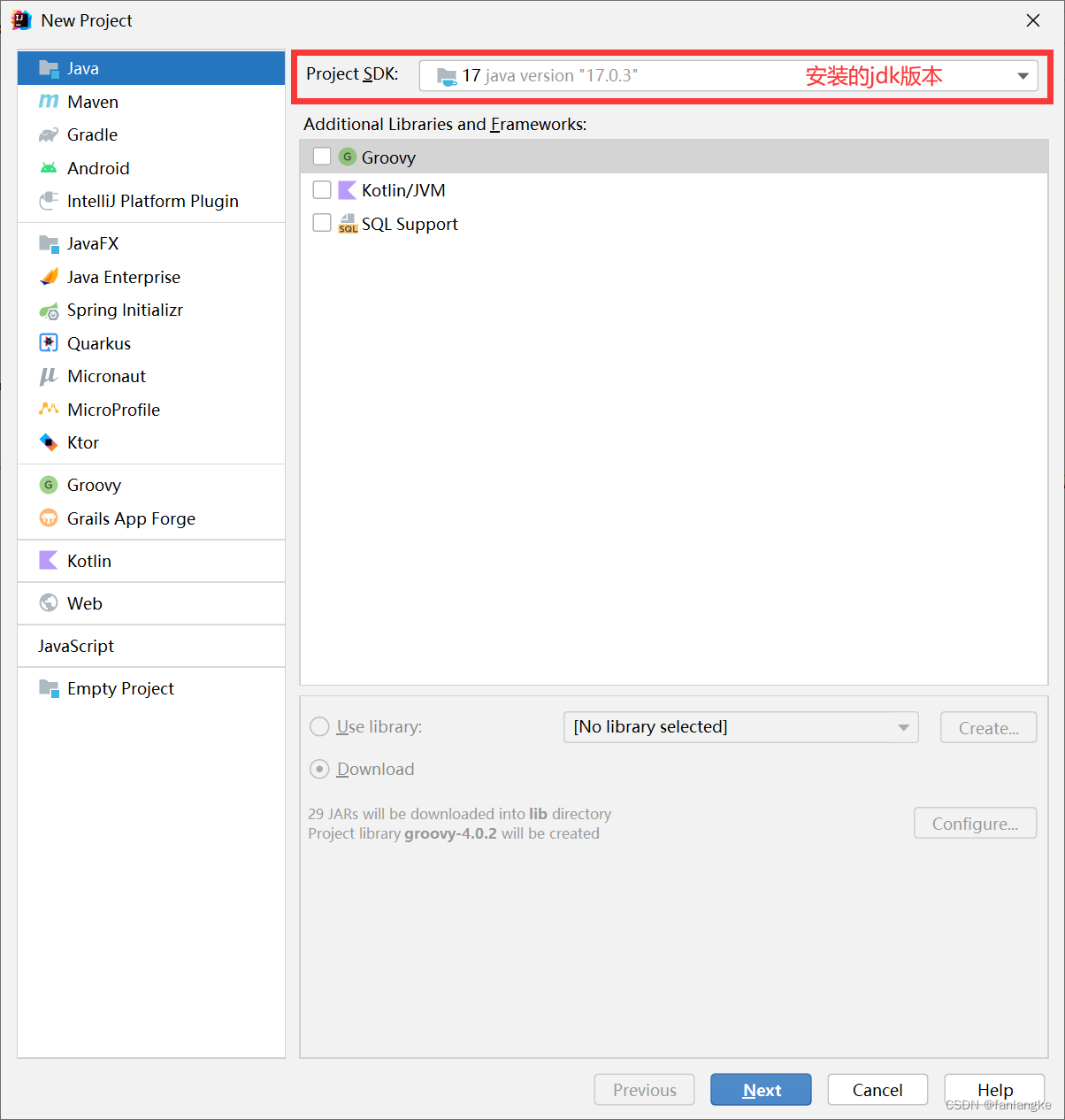Click the Ktor diamond icon
Screen dimensions: 1065x1120
[49, 442]
